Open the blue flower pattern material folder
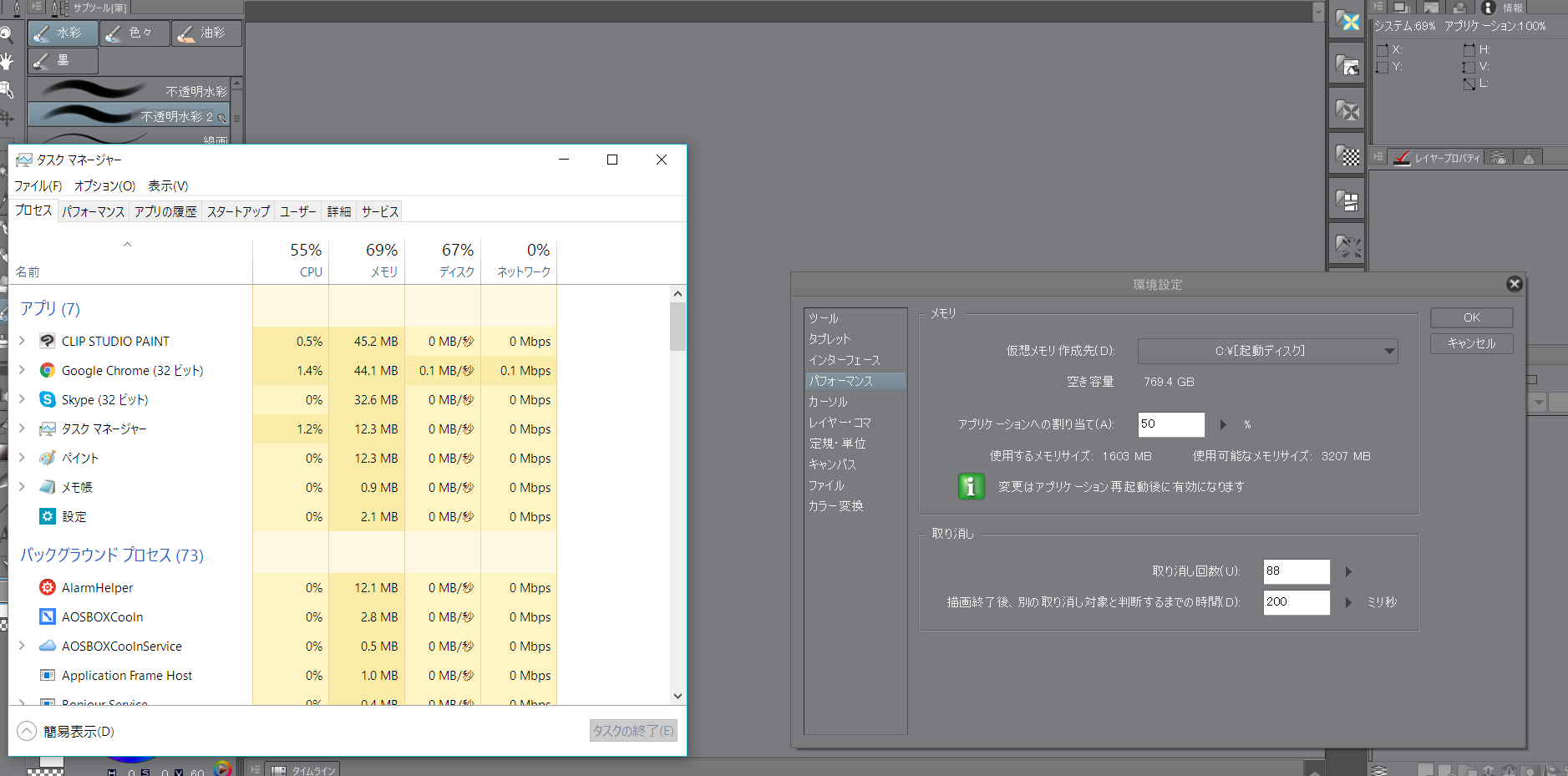 (1347, 21)
